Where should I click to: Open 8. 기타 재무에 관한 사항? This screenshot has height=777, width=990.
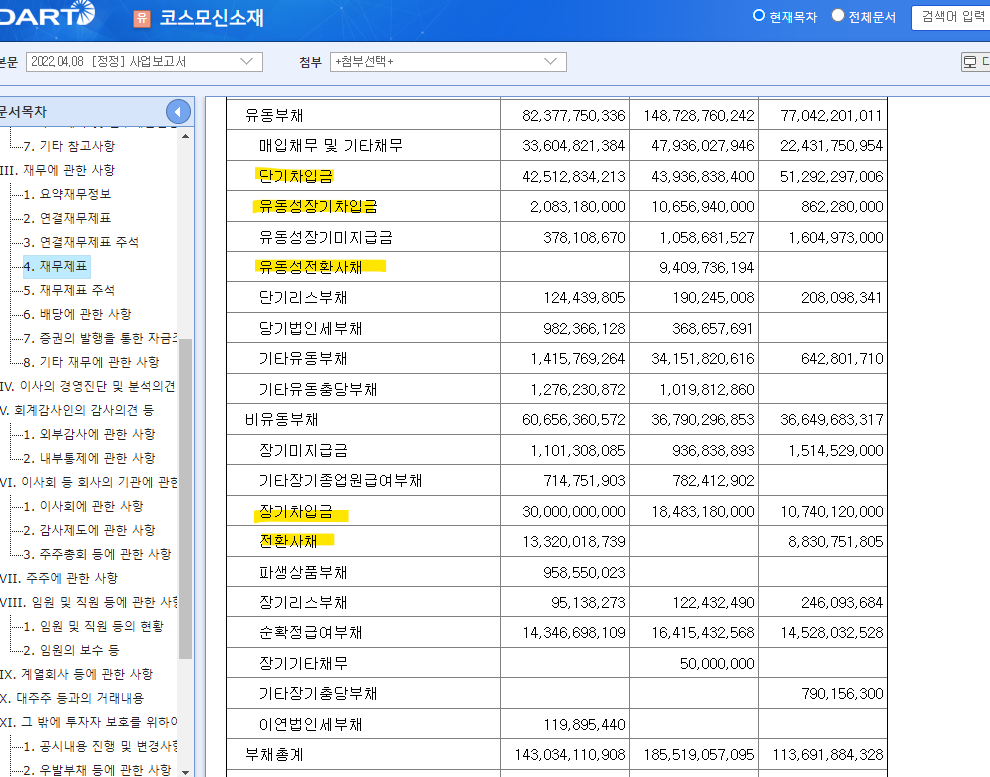pos(91,362)
